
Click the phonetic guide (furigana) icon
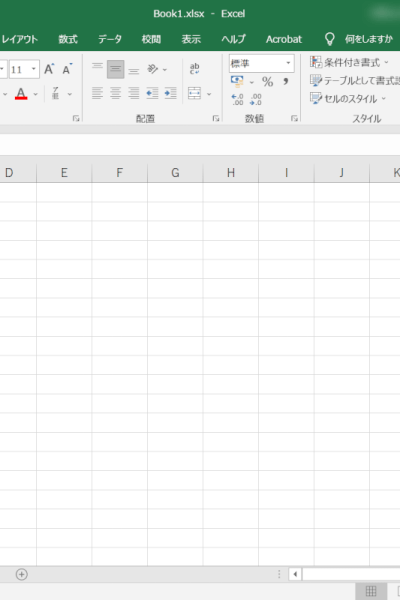click(x=56, y=93)
